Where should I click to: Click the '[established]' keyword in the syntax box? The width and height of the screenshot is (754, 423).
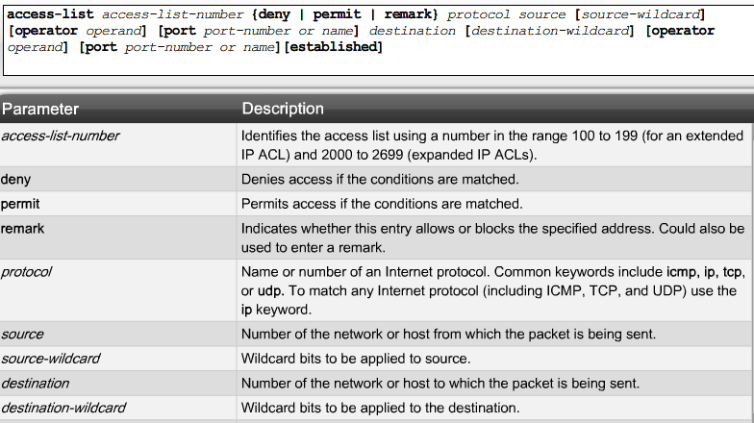[333, 47]
